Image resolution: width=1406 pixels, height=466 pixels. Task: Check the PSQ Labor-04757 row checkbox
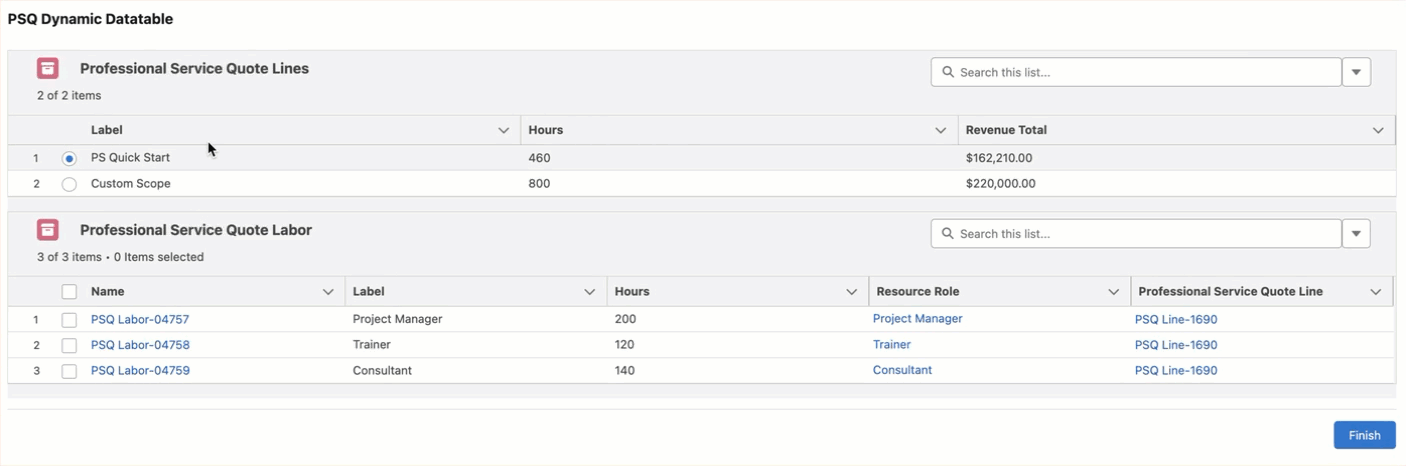coord(69,320)
